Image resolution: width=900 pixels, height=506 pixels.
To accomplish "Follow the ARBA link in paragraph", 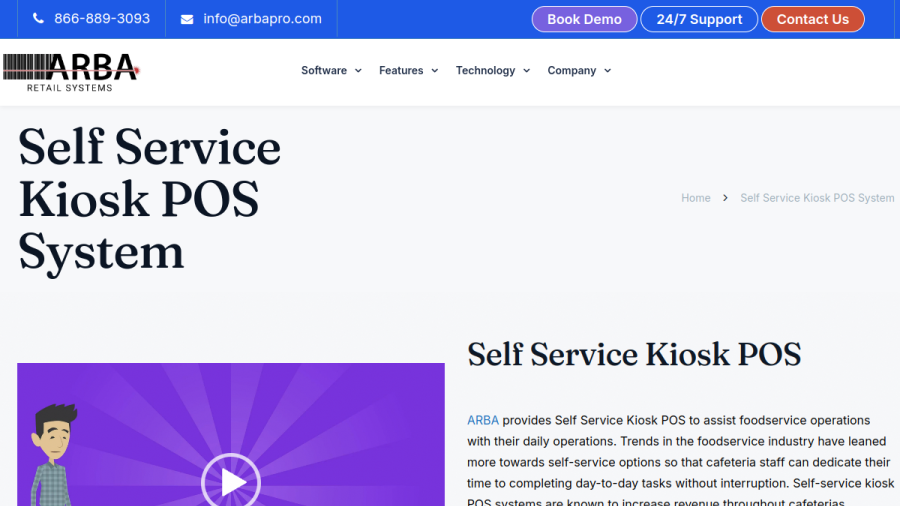I will click(x=483, y=420).
